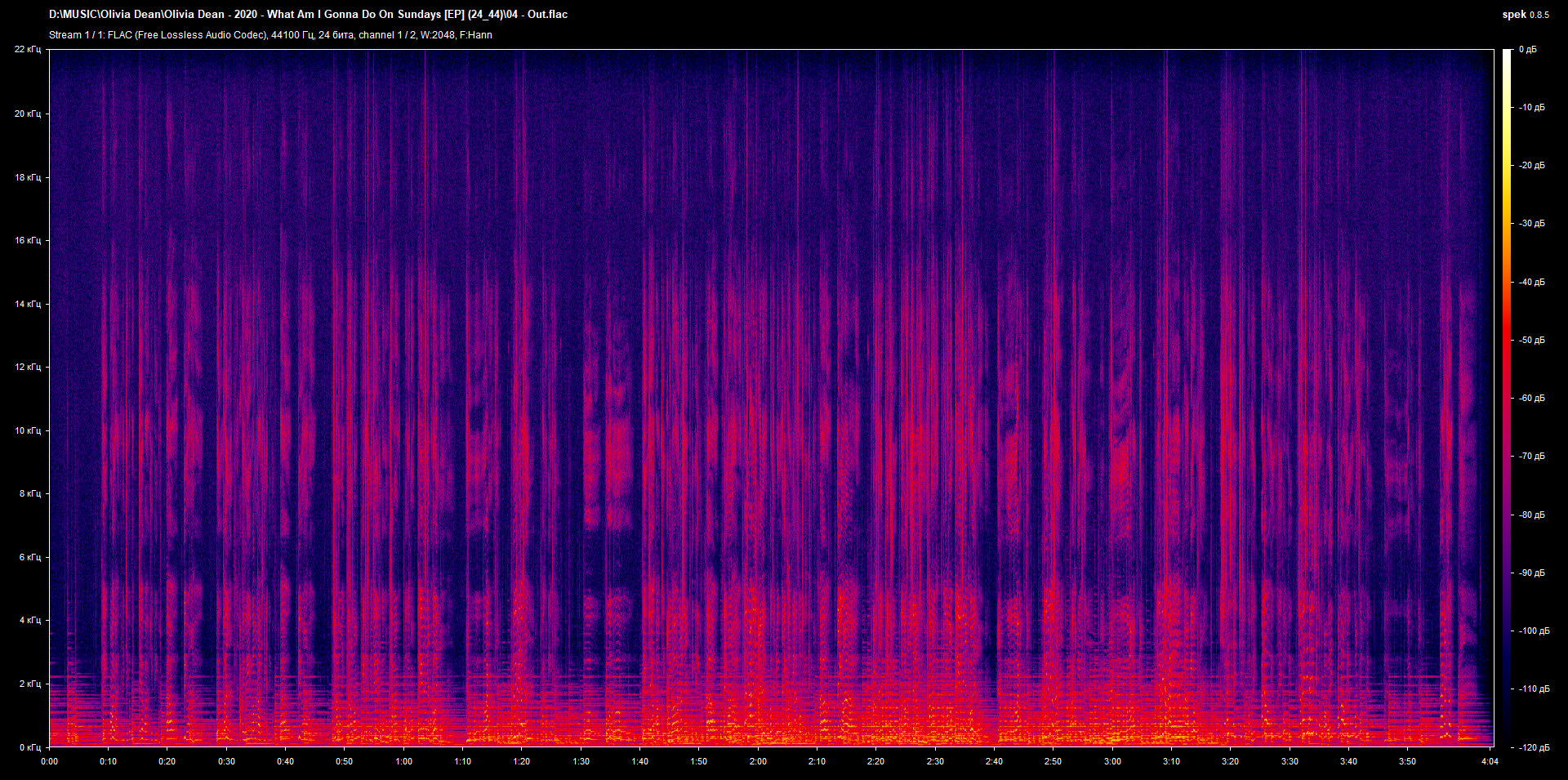The height and width of the screenshot is (780, 1568).
Task: Click the 0:10 time axis label
Action: (x=108, y=761)
